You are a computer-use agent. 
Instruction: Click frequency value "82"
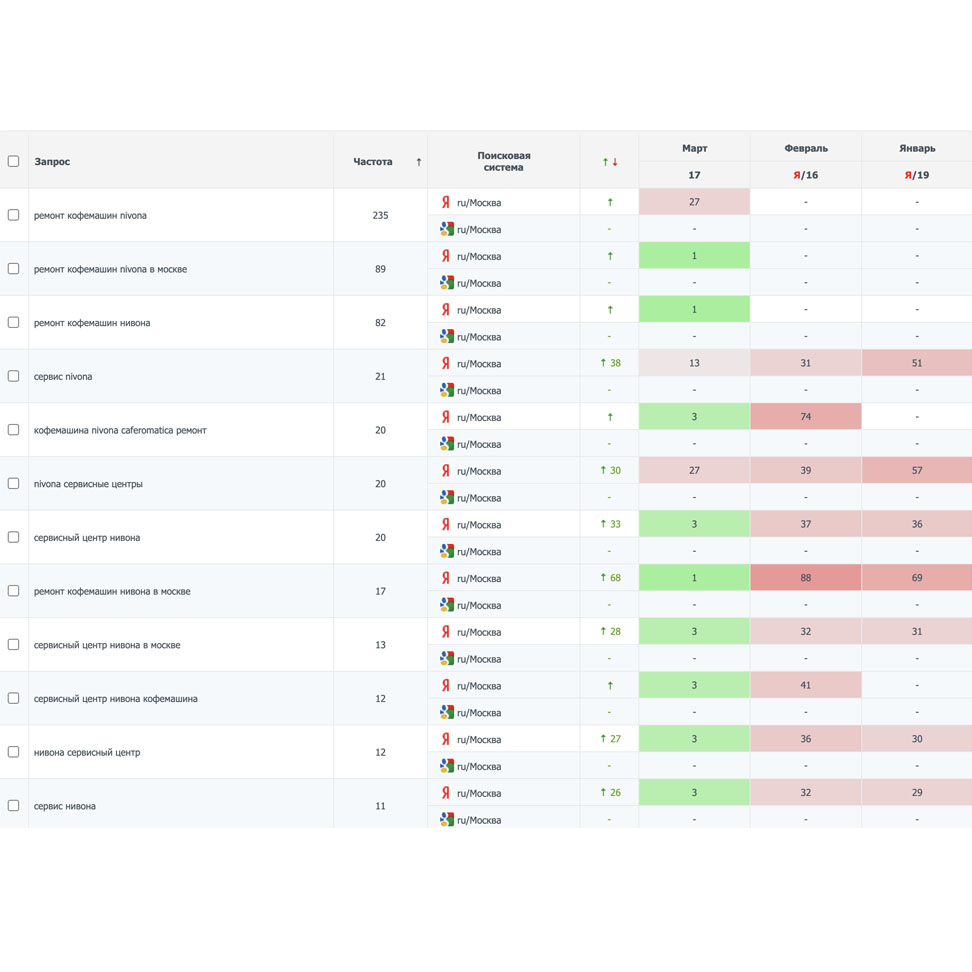[380, 323]
